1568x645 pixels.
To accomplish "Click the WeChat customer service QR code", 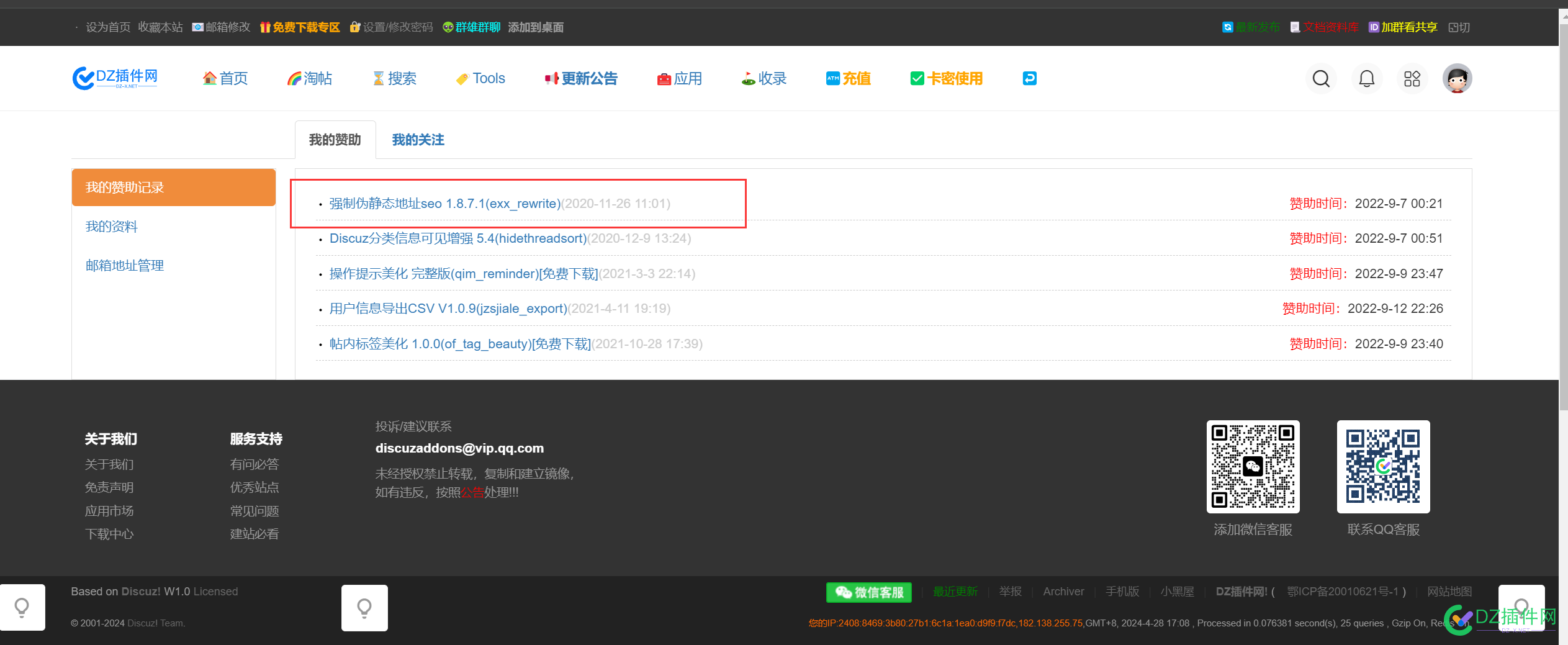I will pyautogui.click(x=1253, y=467).
